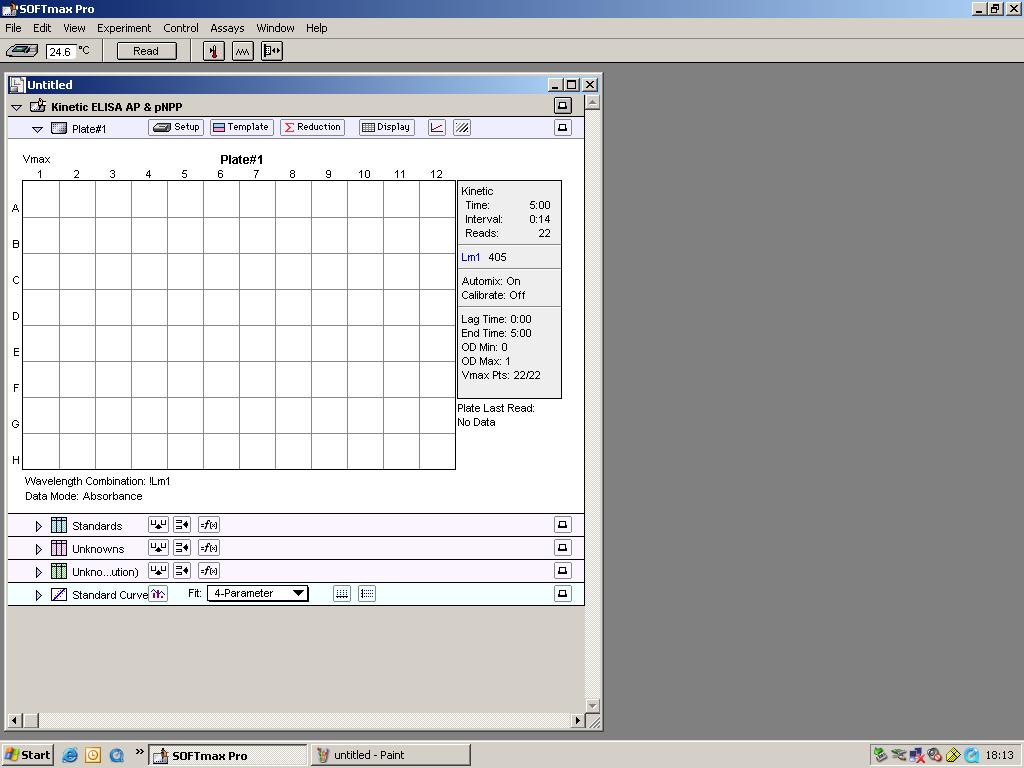This screenshot has height=768, width=1024.
Task: Click Unknowns formula f(x) icon
Action: point(209,547)
